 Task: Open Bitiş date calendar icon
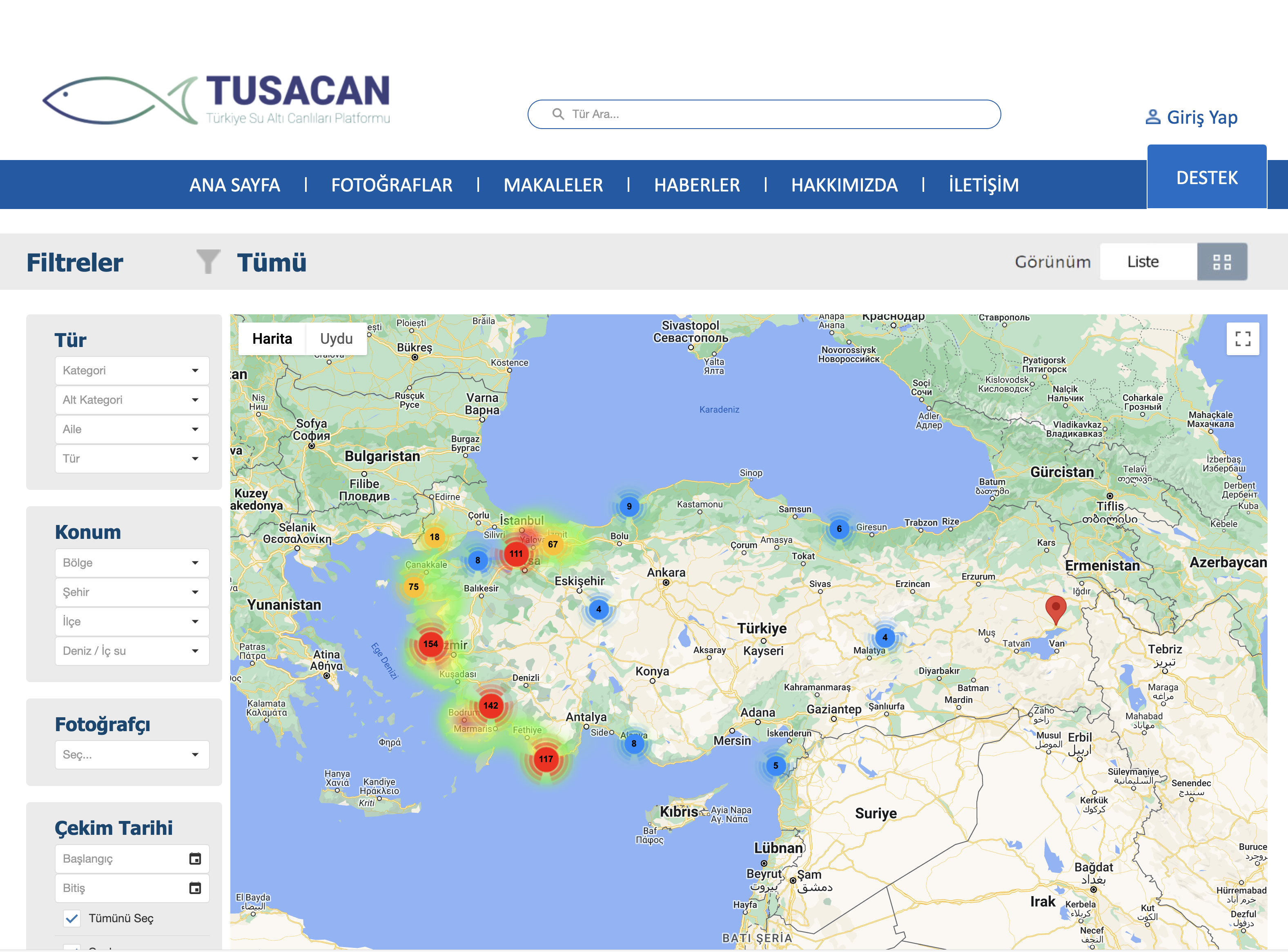point(195,888)
